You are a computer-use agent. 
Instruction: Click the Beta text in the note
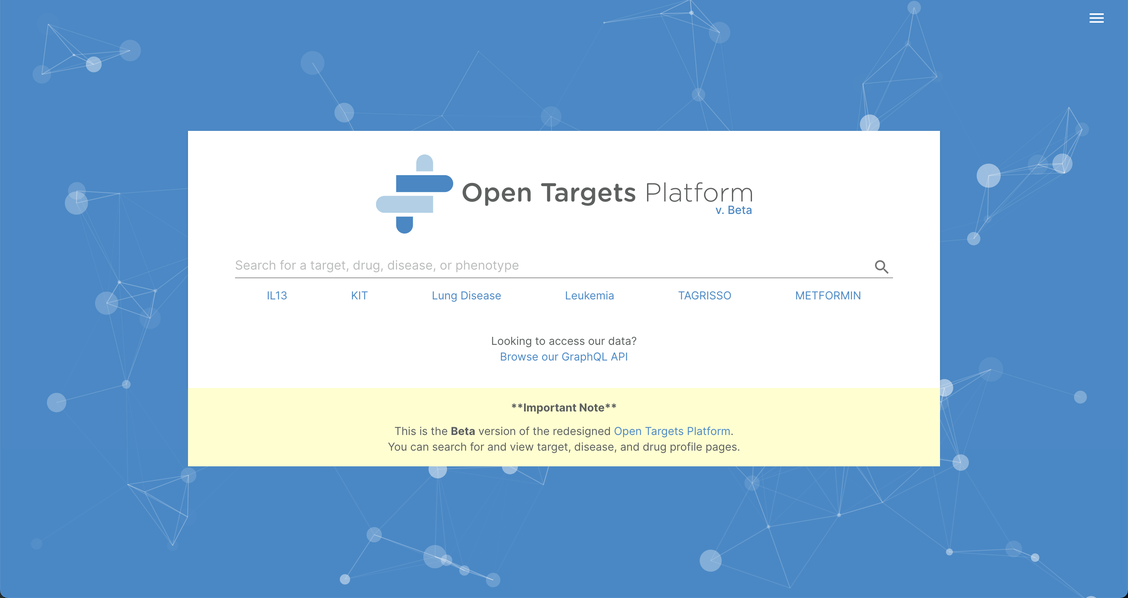coord(463,430)
